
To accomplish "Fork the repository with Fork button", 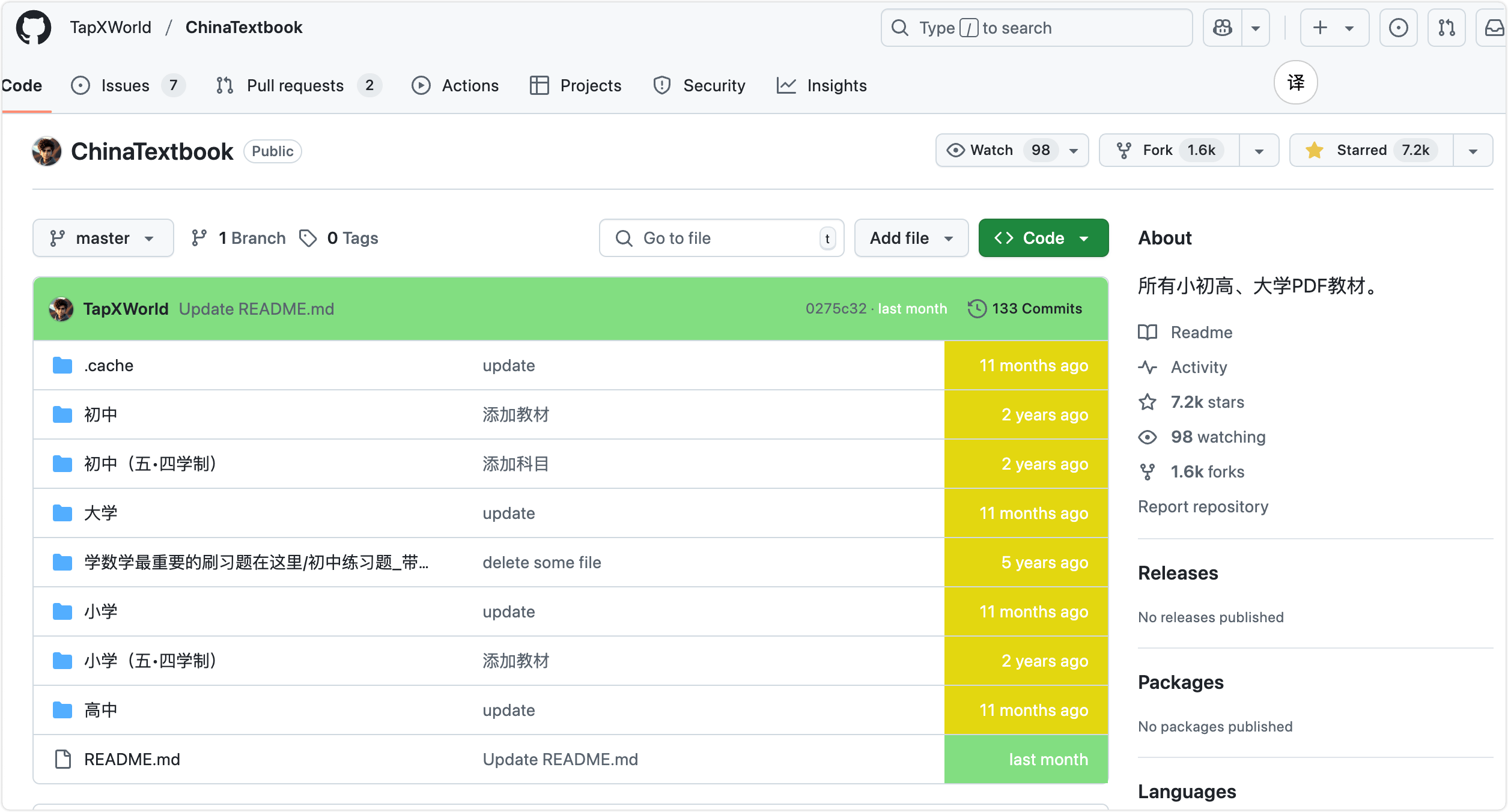I will coord(1169,150).
